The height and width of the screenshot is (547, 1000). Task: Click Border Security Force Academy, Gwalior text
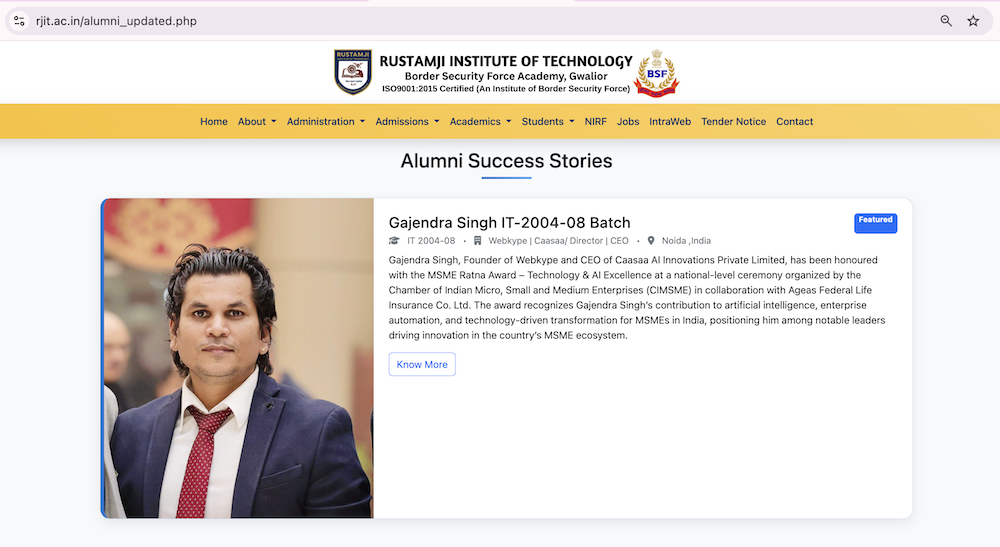(x=506, y=76)
